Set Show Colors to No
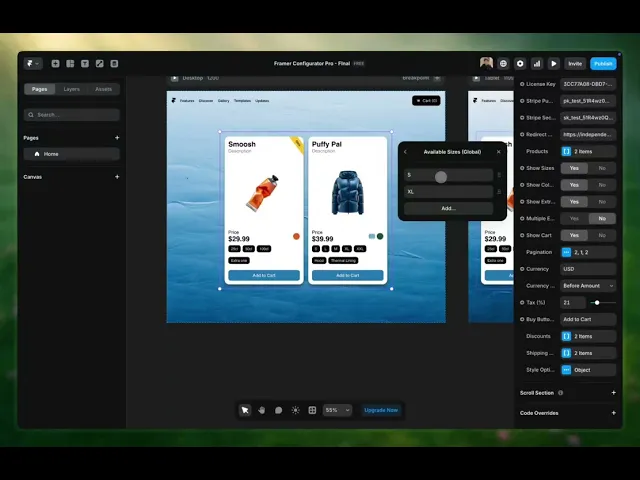The image size is (640, 480). click(x=602, y=185)
